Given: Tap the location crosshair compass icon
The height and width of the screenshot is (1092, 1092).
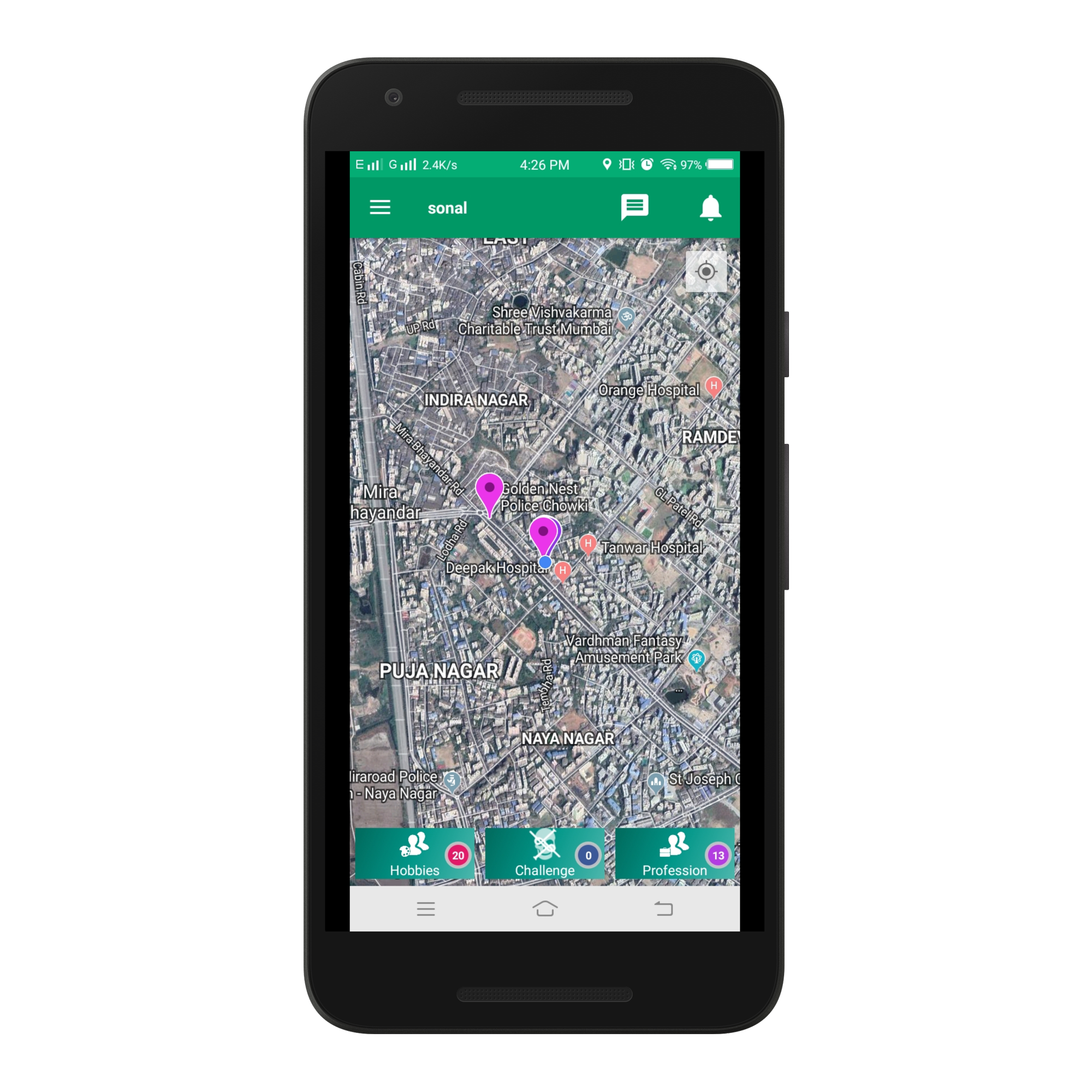Looking at the screenshot, I should pos(707,270).
